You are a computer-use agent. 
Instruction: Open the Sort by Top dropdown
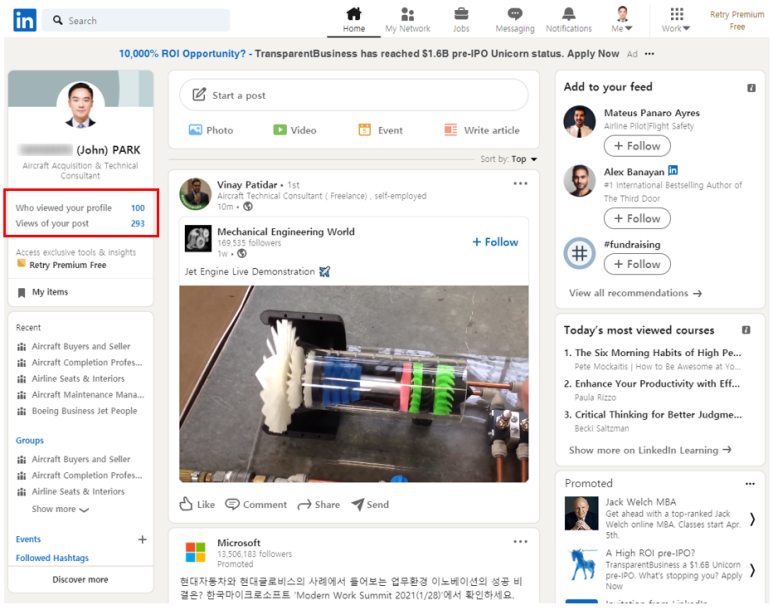524,159
